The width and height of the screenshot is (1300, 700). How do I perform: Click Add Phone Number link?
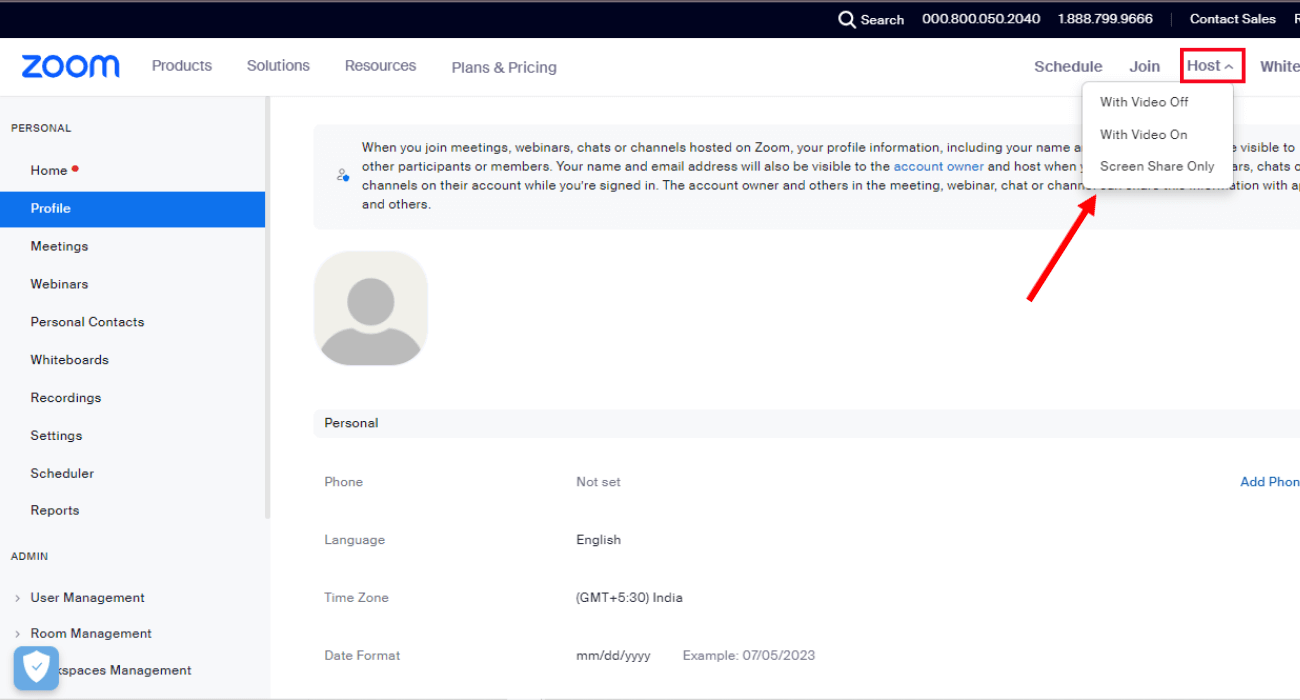click(1270, 482)
